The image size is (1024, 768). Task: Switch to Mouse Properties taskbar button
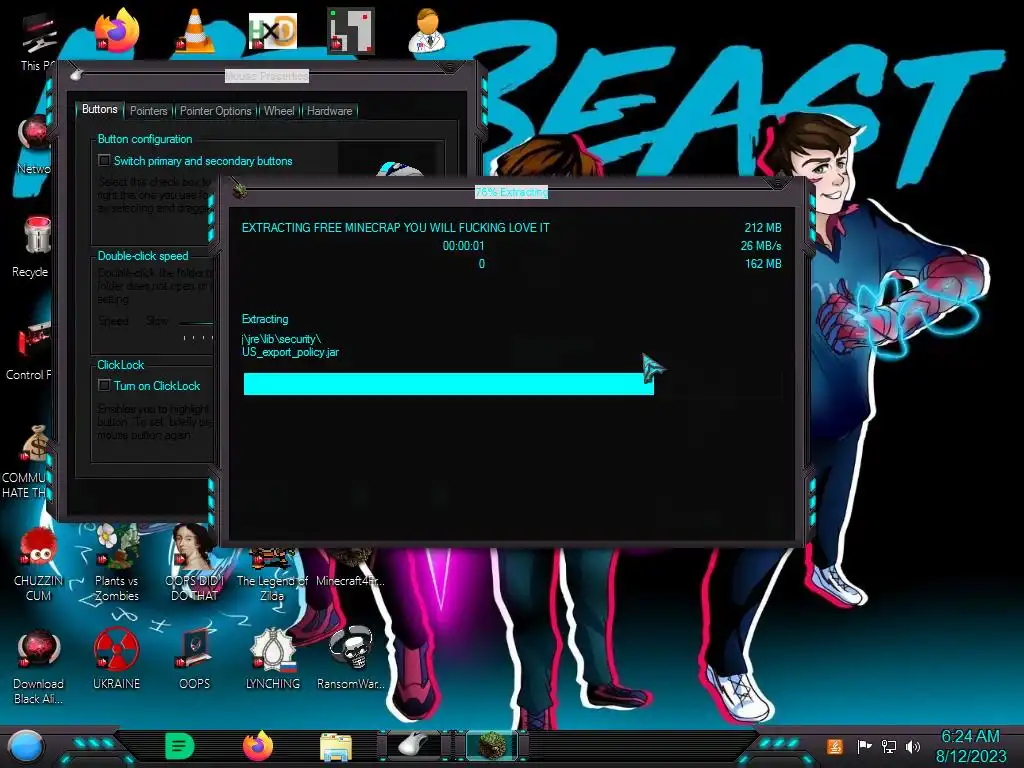[414, 745]
